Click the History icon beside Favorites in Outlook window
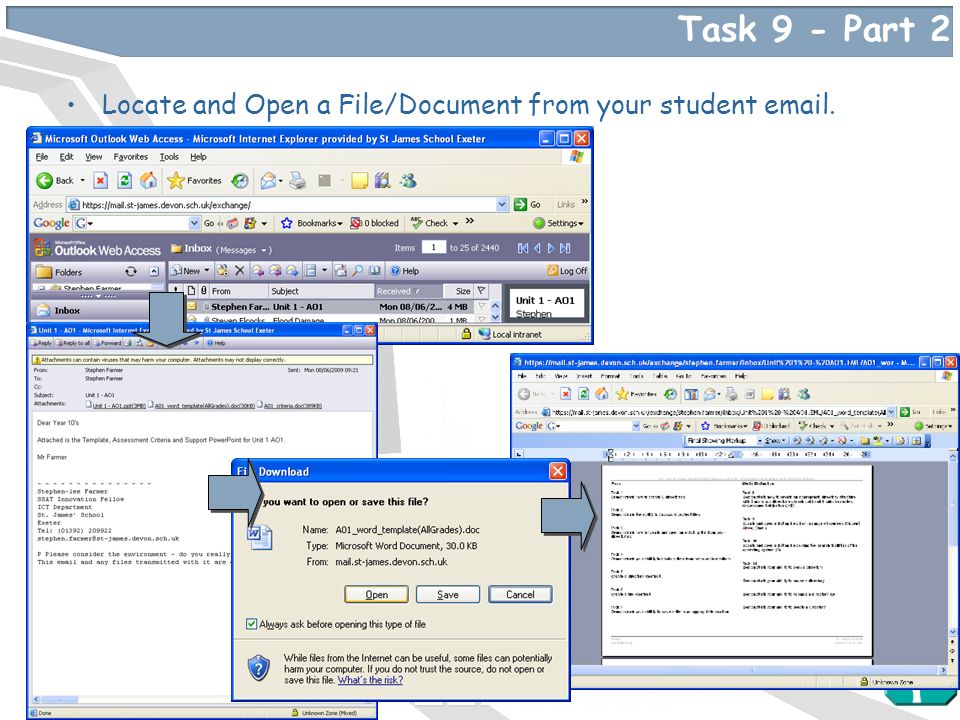The height and width of the screenshot is (720, 960). (x=239, y=181)
